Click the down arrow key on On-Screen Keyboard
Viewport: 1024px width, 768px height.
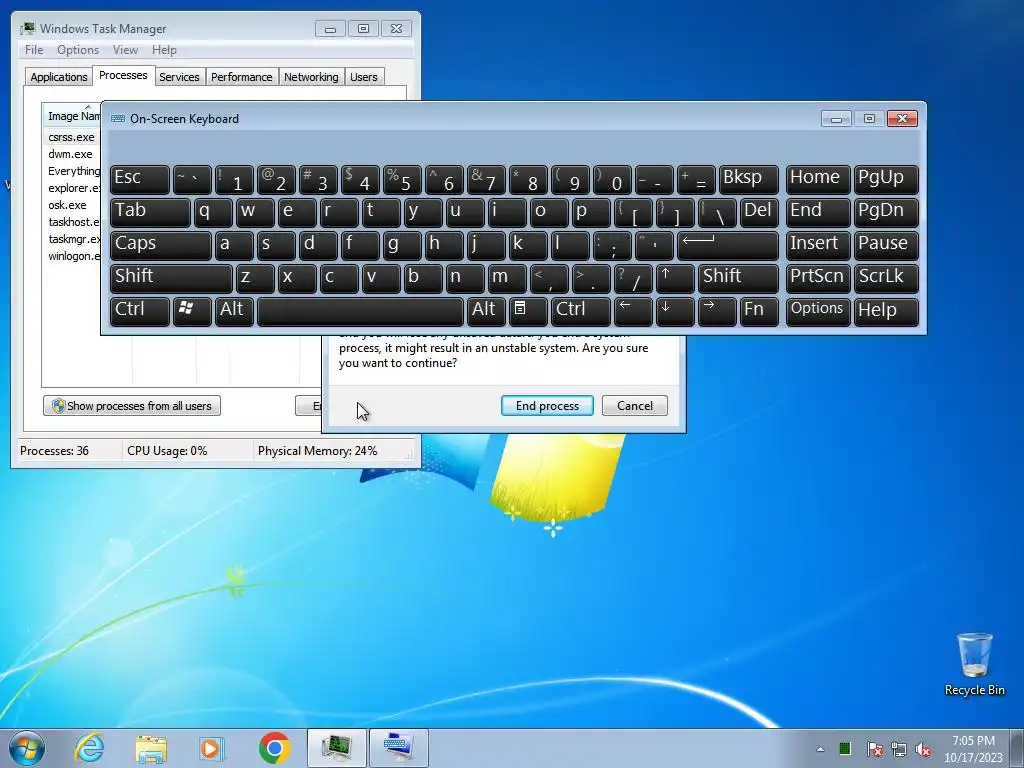coord(675,310)
